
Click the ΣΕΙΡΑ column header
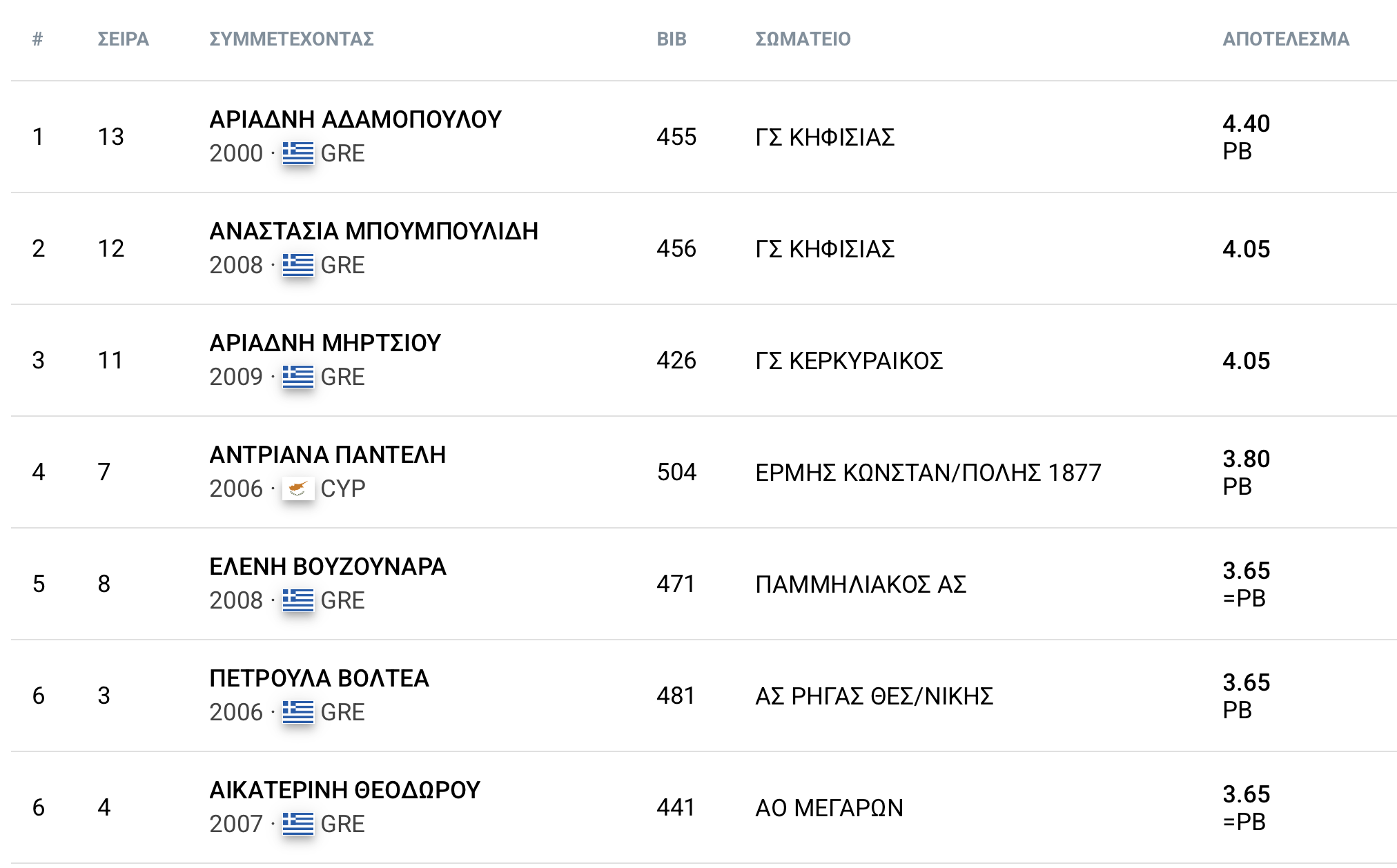(x=123, y=39)
